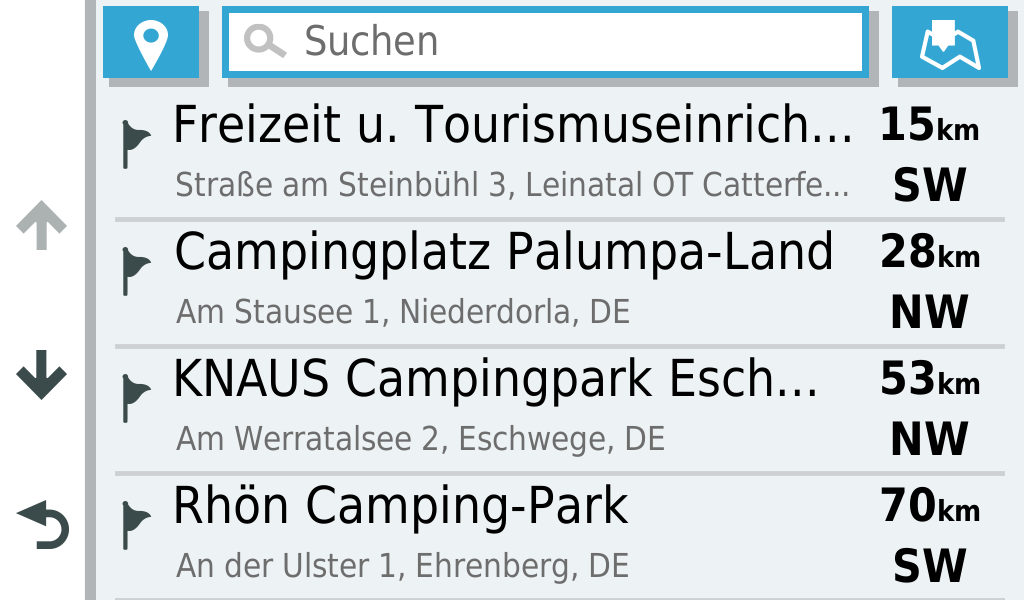Tap the address Am Werratalsee 2, Eschwege
This screenshot has height=600, width=1024.
click(x=420, y=439)
